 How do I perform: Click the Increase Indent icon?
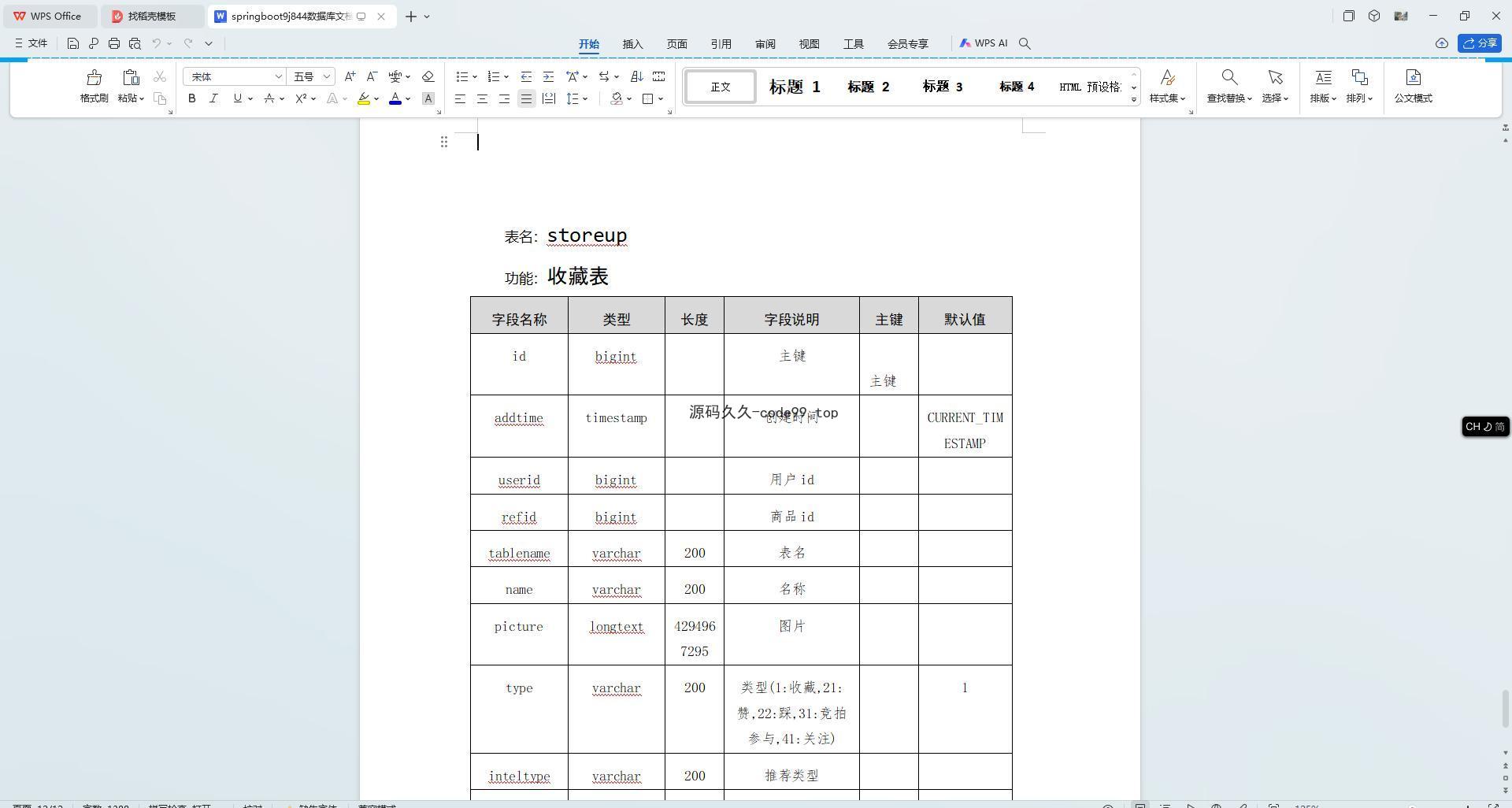(548, 76)
